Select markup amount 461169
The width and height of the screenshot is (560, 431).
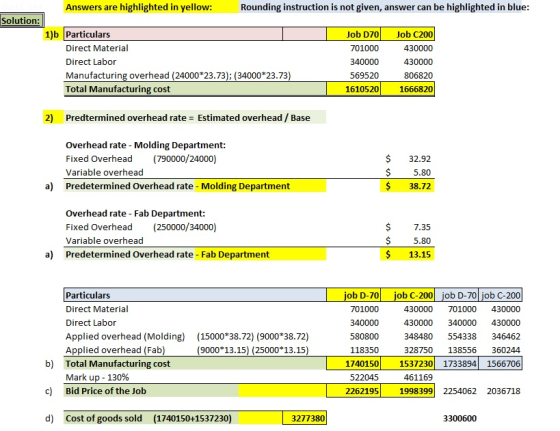tap(418, 377)
